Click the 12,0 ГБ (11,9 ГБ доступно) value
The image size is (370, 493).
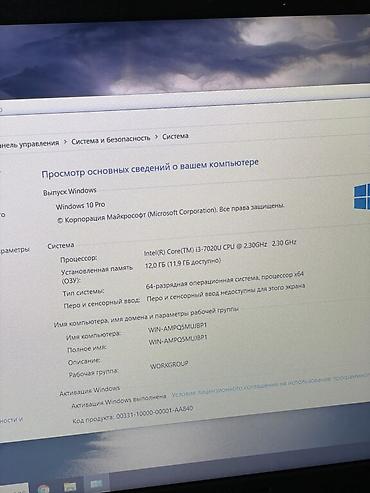click(183, 263)
